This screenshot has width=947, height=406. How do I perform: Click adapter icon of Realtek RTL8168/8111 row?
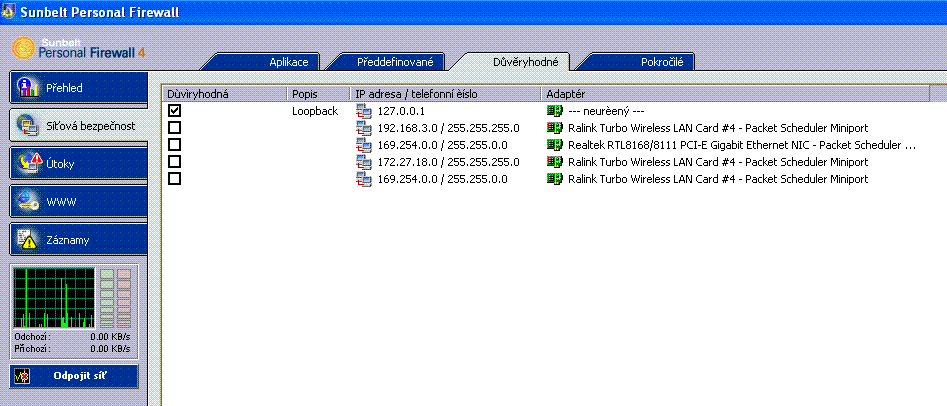tap(555, 145)
